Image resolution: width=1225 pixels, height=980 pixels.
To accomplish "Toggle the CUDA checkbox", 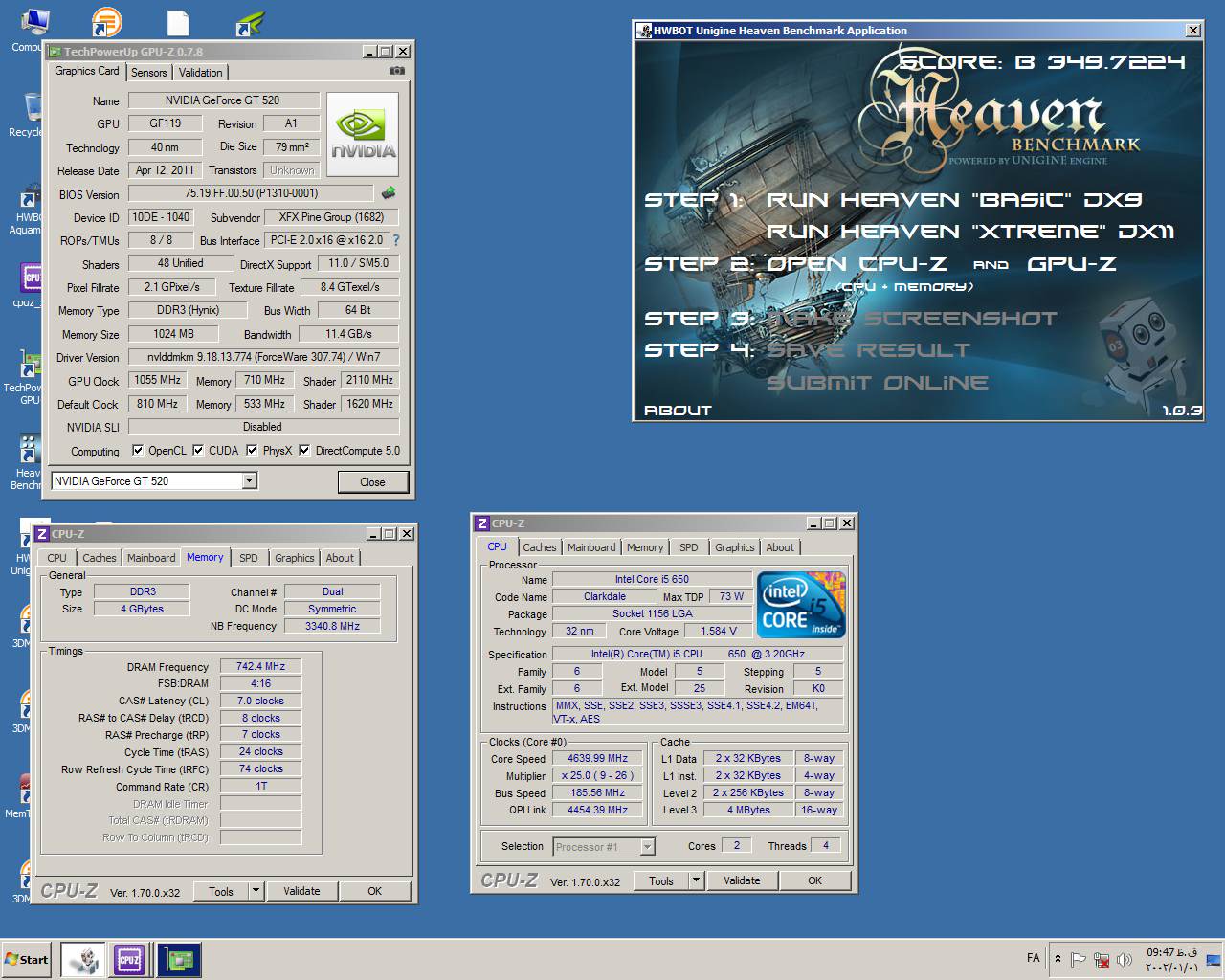I will pyautogui.click(x=198, y=451).
